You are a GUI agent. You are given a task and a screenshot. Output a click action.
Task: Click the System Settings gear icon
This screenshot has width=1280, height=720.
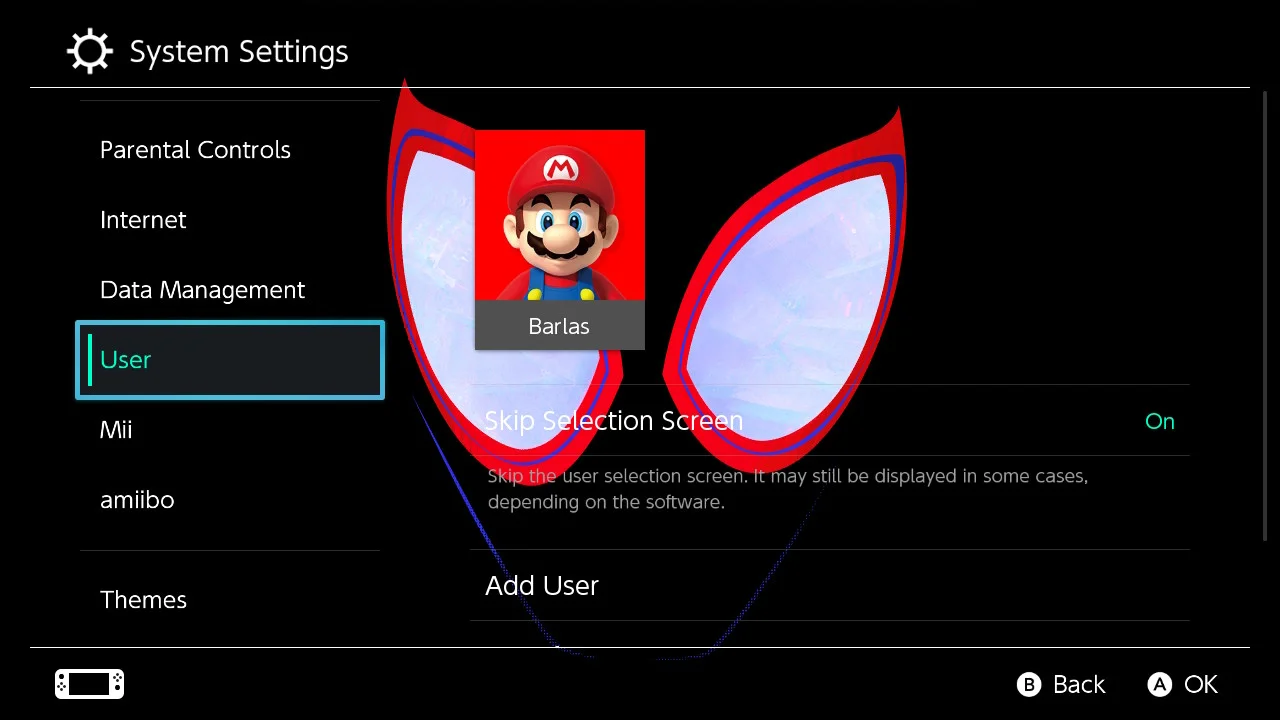point(89,51)
